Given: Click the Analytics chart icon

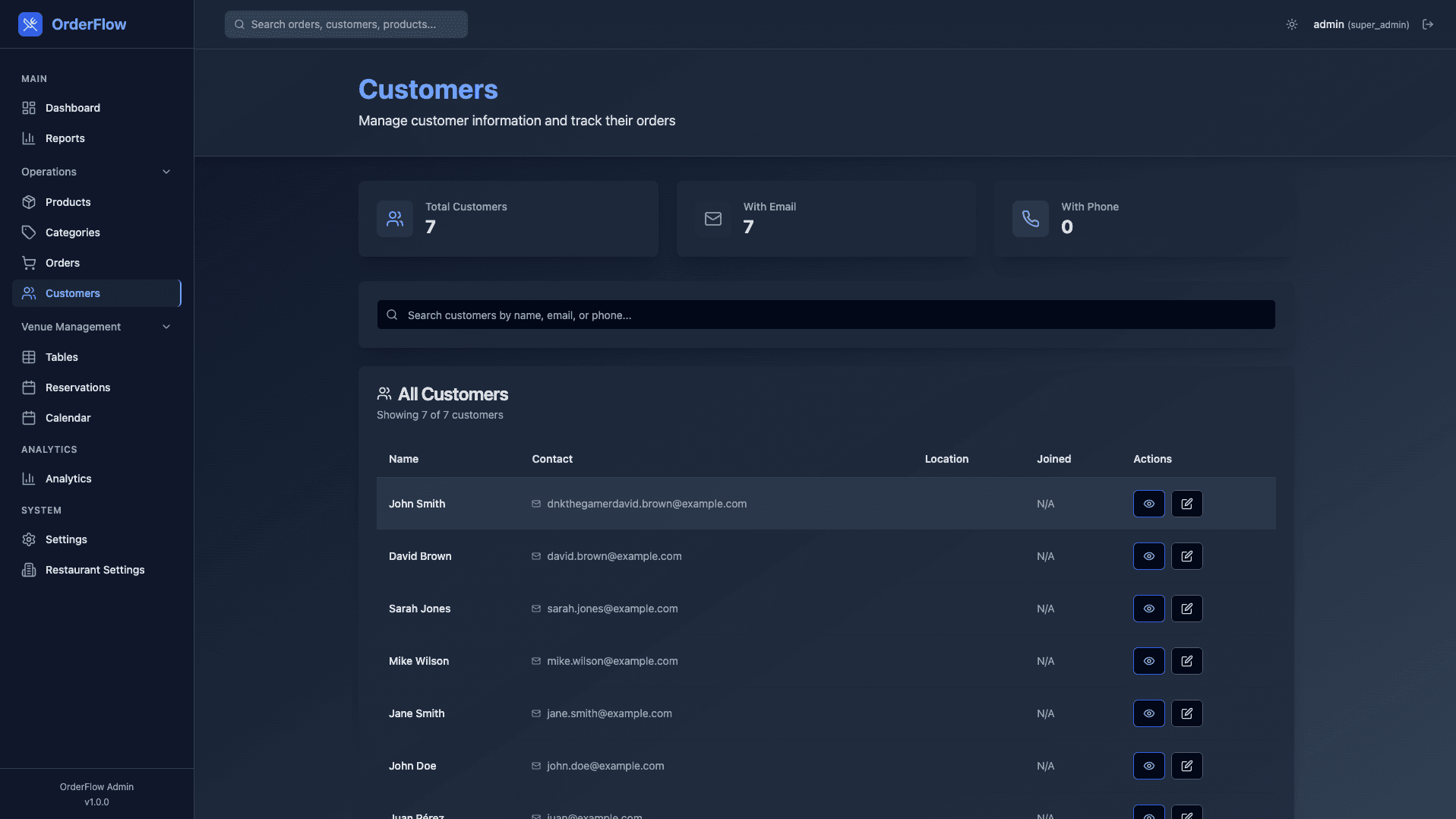Looking at the screenshot, I should click(28, 479).
